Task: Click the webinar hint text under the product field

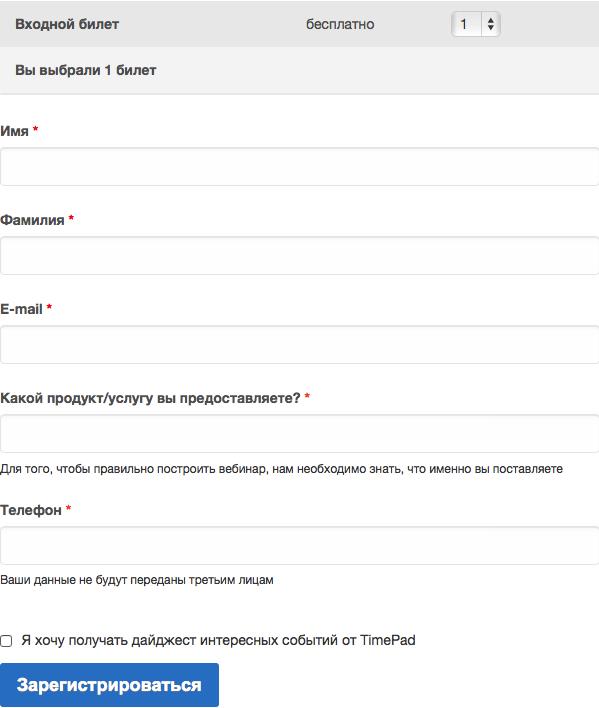Action: click(x=281, y=469)
